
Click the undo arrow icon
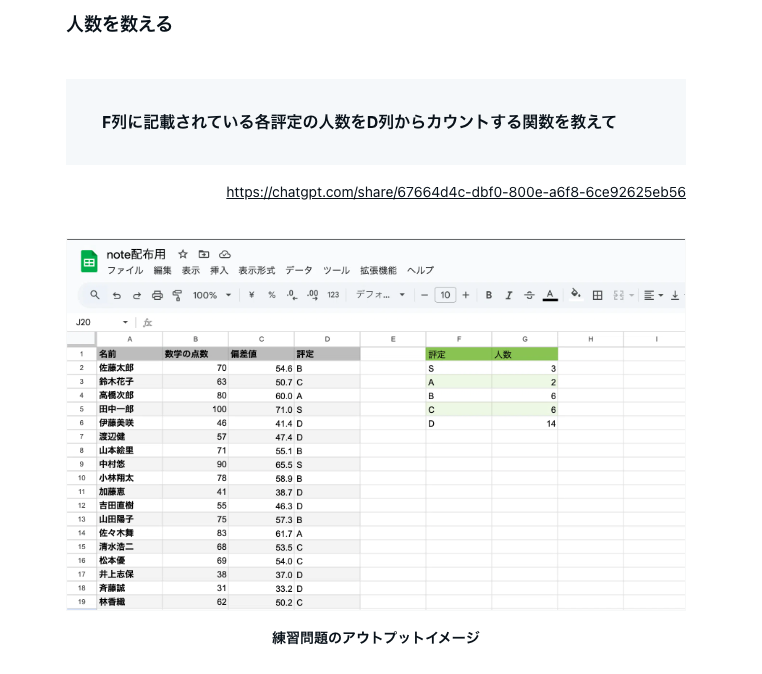tap(117, 295)
